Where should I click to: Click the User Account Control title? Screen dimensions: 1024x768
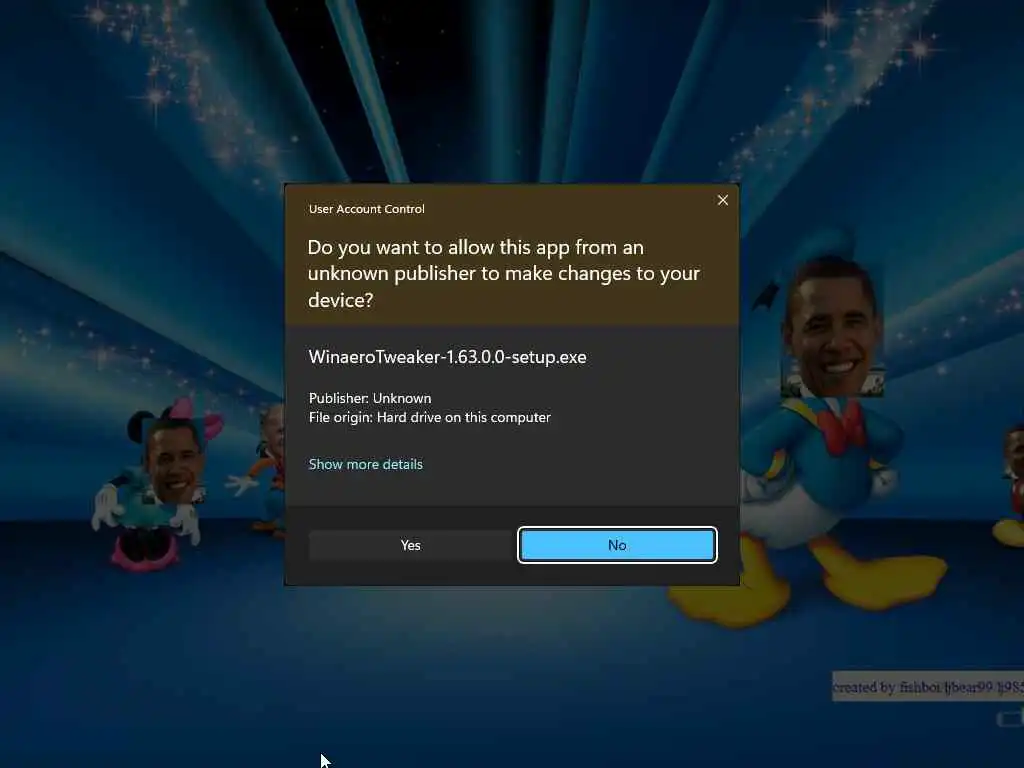(366, 209)
